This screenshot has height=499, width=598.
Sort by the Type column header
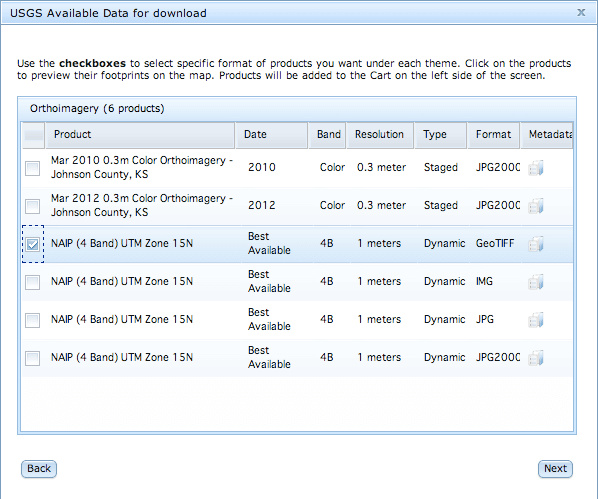(440, 135)
